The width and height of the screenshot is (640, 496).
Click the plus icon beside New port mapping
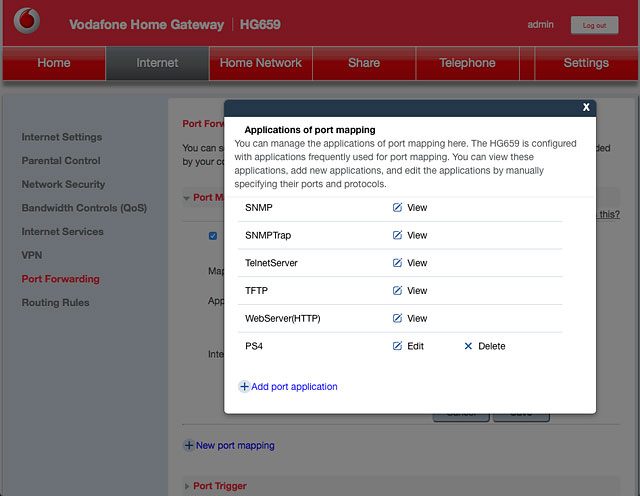click(x=189, y=445)
